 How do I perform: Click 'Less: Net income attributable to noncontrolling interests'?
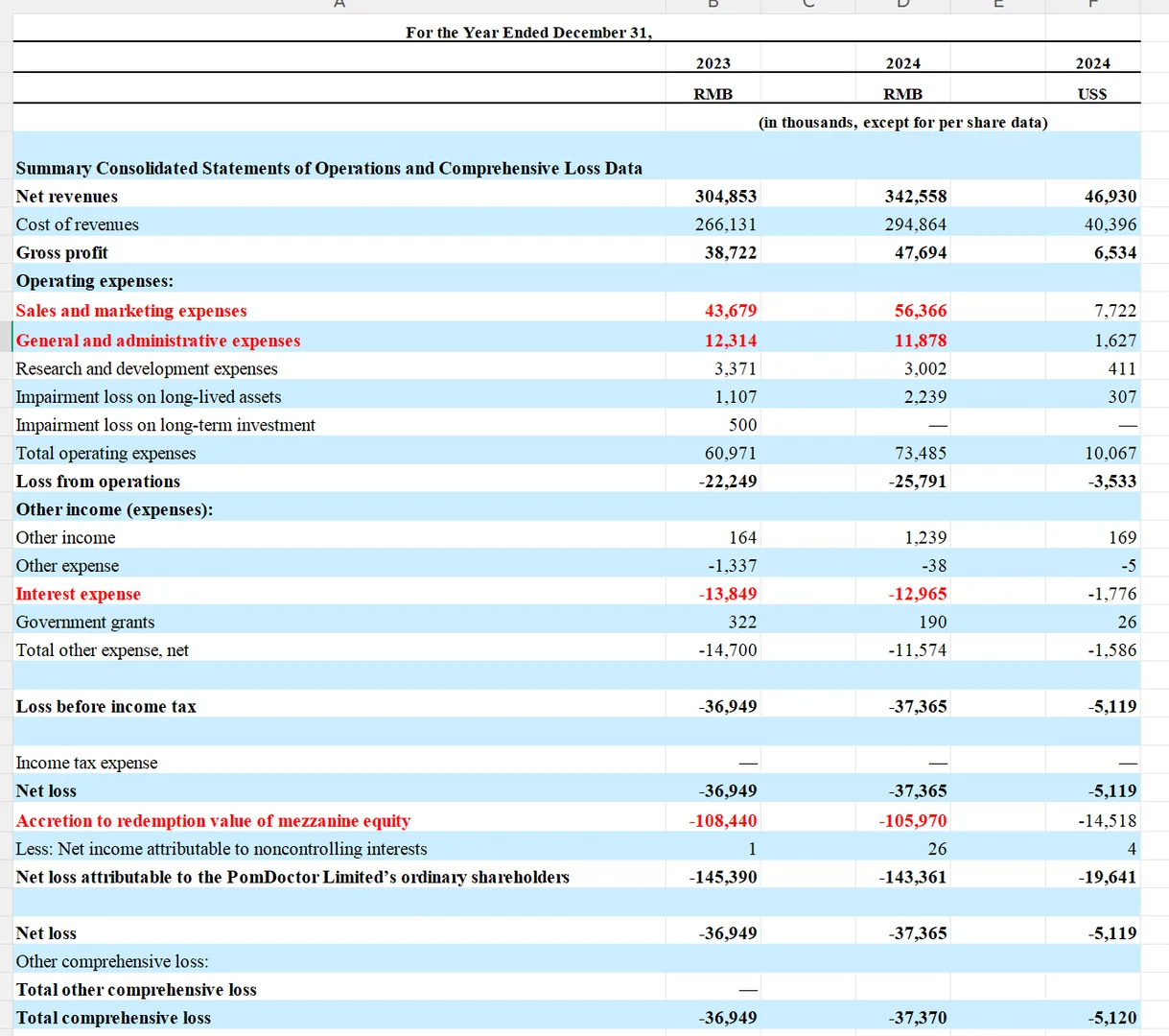pyautogui.click(x=222, y=849)
